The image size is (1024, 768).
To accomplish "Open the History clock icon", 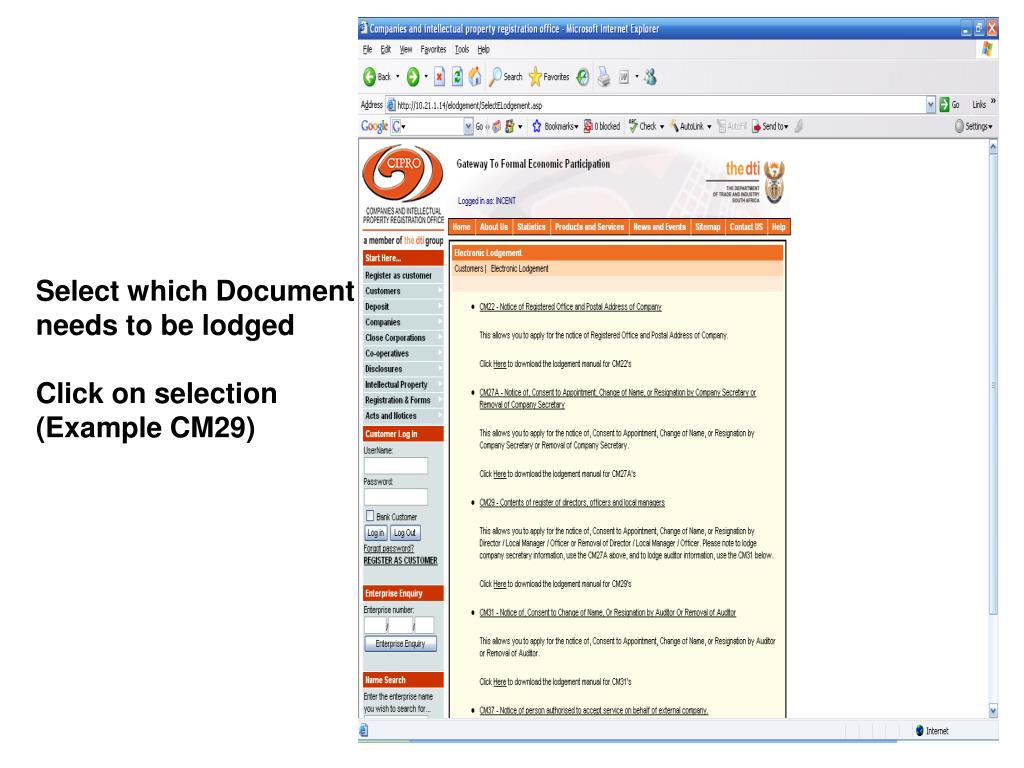I will pos(583,77).
